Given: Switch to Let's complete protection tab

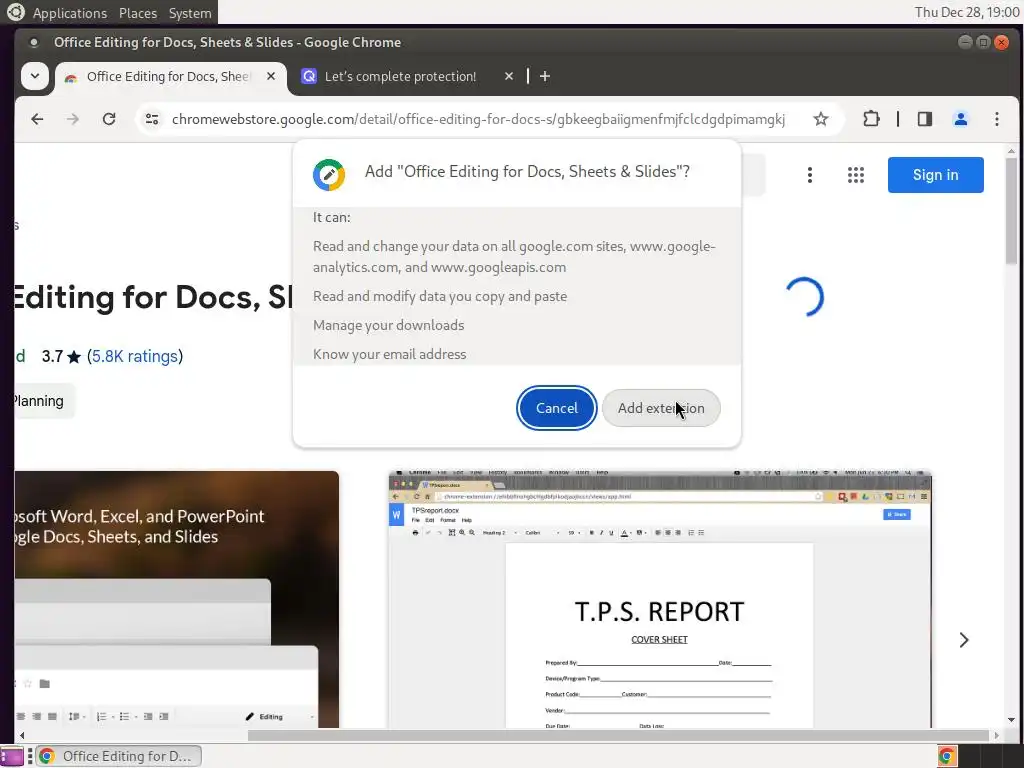Looking at the screenshot, I should tap(400, 76).
